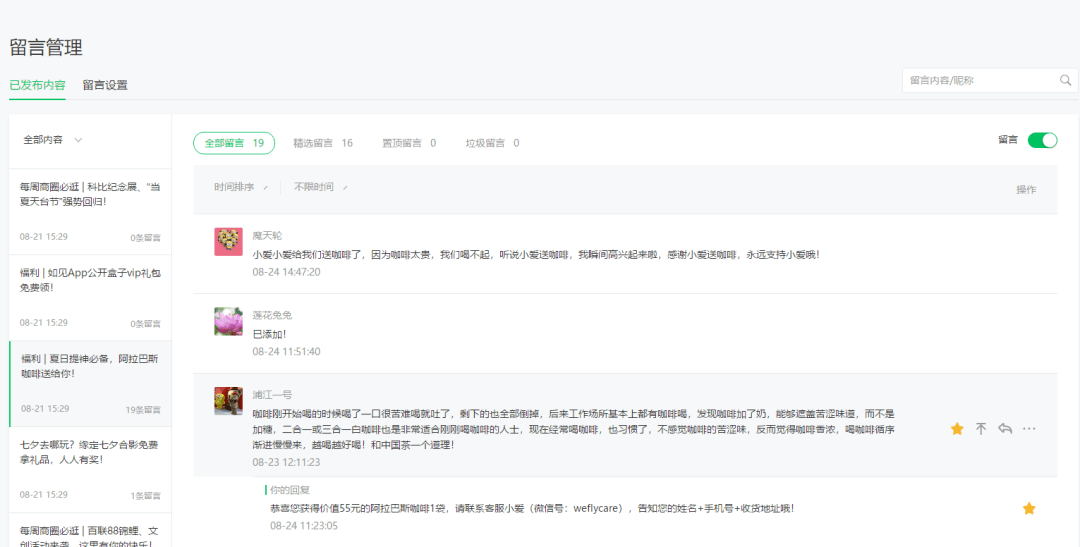Open more options for 浦江一号's comment
Viewport: 1080px width, 547px height.
click(1029, 429)
